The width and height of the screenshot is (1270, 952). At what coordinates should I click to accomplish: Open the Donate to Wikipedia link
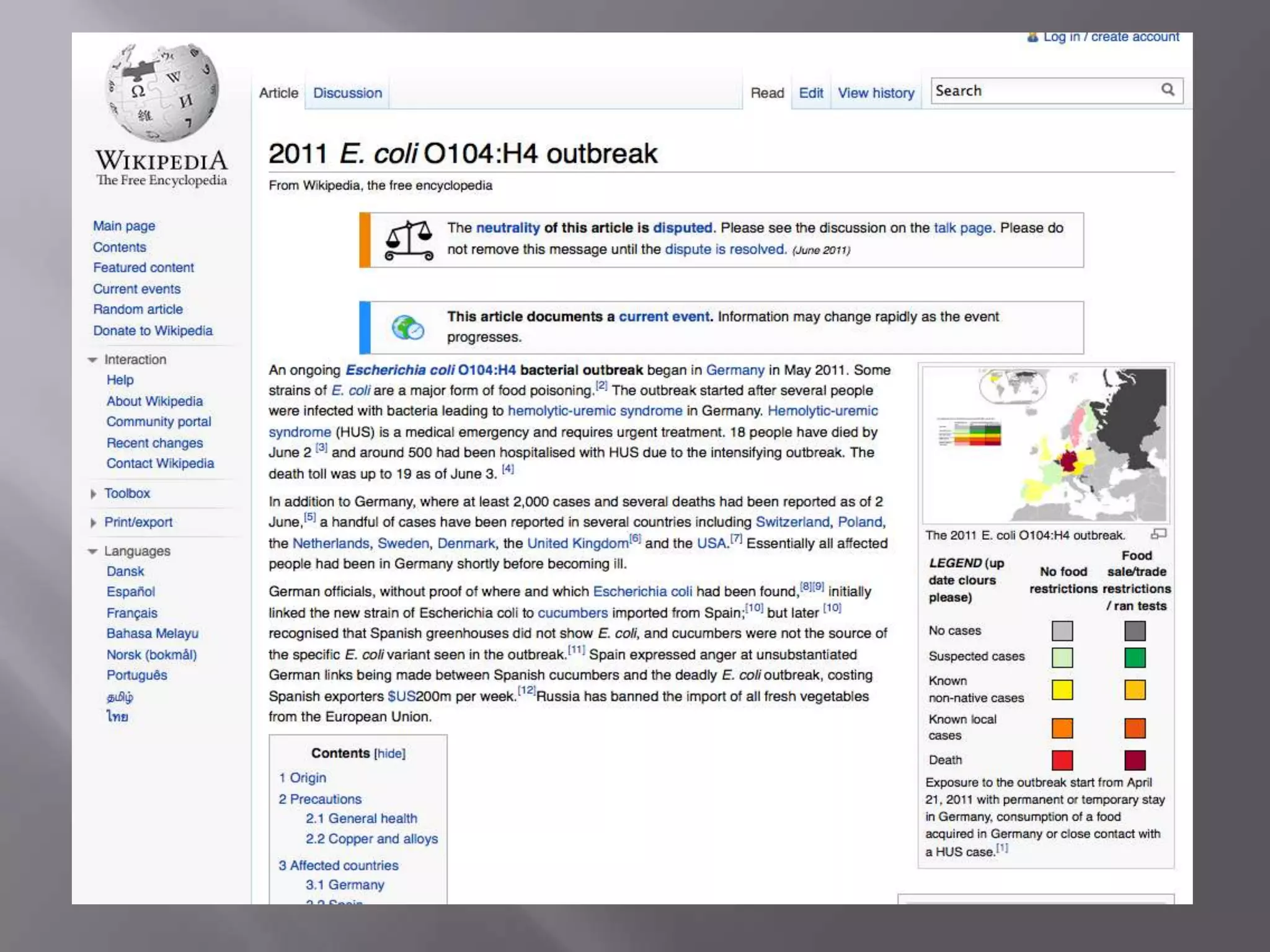click(x=153, y=331)
